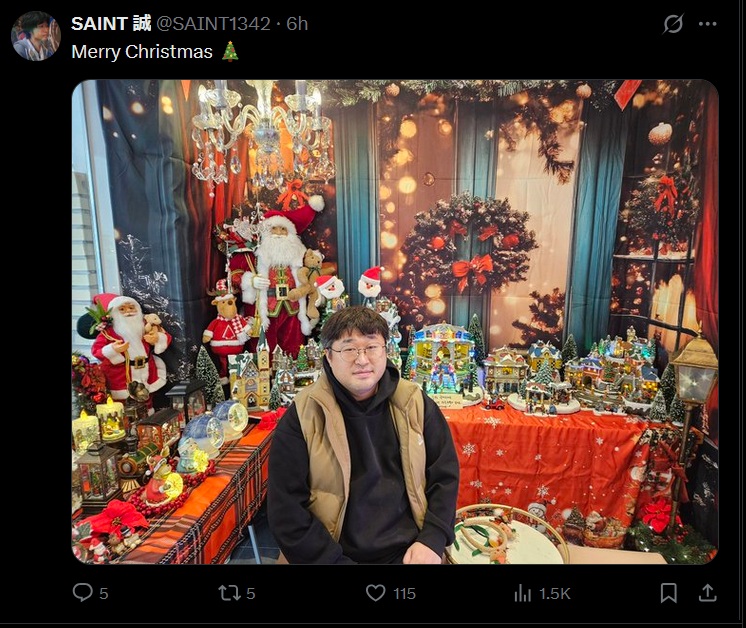The image size is (746, 628).
Task: Click the 1.5K views count
Action: tap(554, 593)
